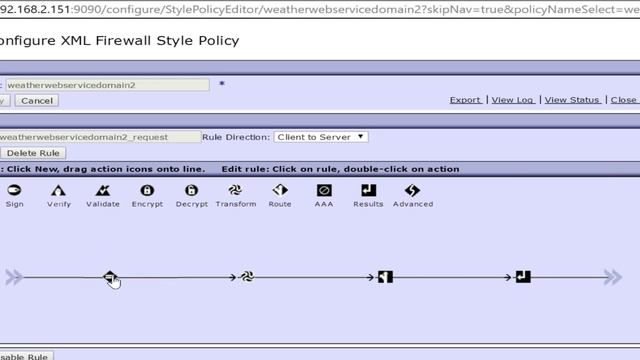
Task: Pick the AAA action icon
Action: click(324, 190)
